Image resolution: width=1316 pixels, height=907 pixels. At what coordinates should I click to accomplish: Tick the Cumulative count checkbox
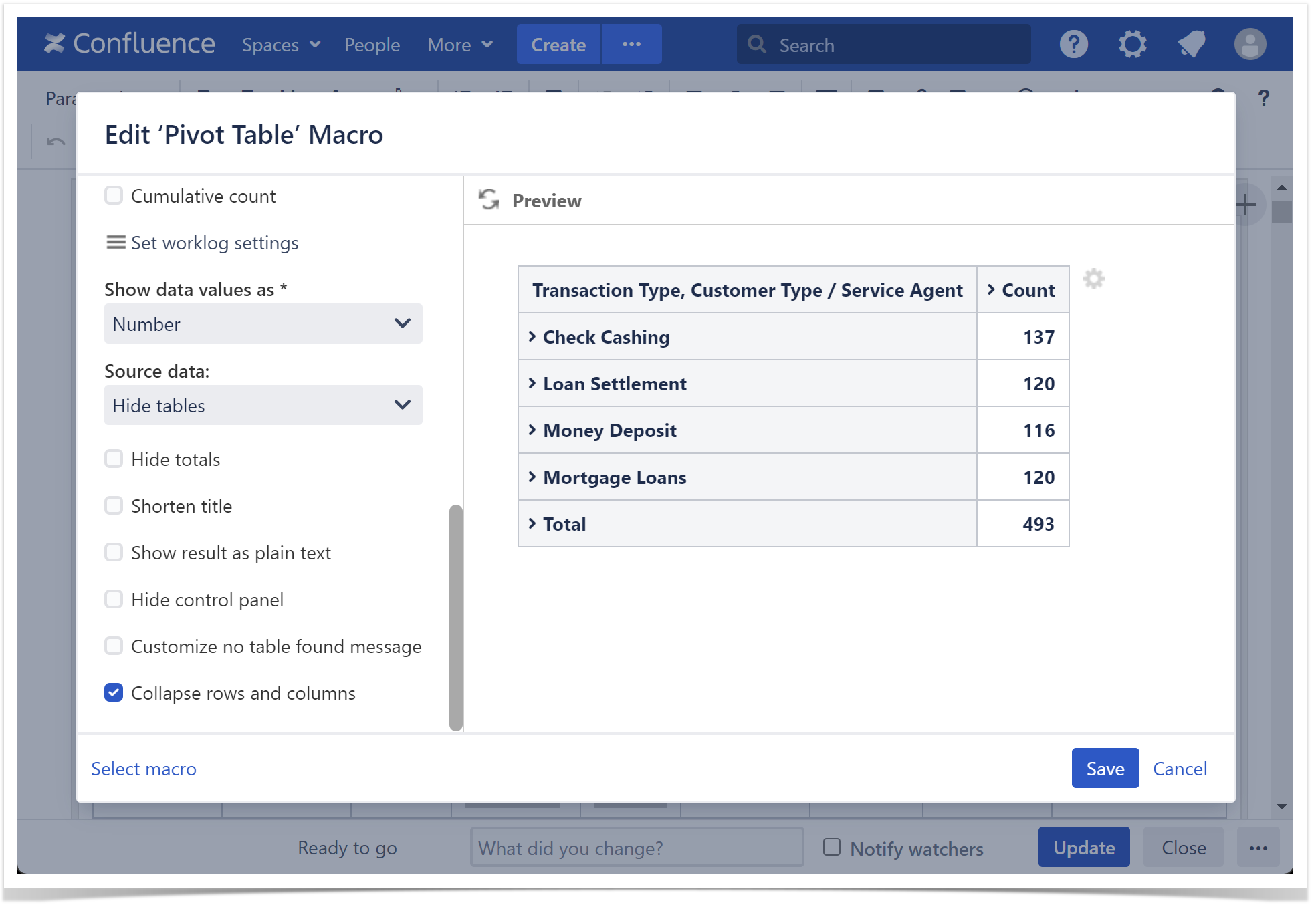coord(114,196)
